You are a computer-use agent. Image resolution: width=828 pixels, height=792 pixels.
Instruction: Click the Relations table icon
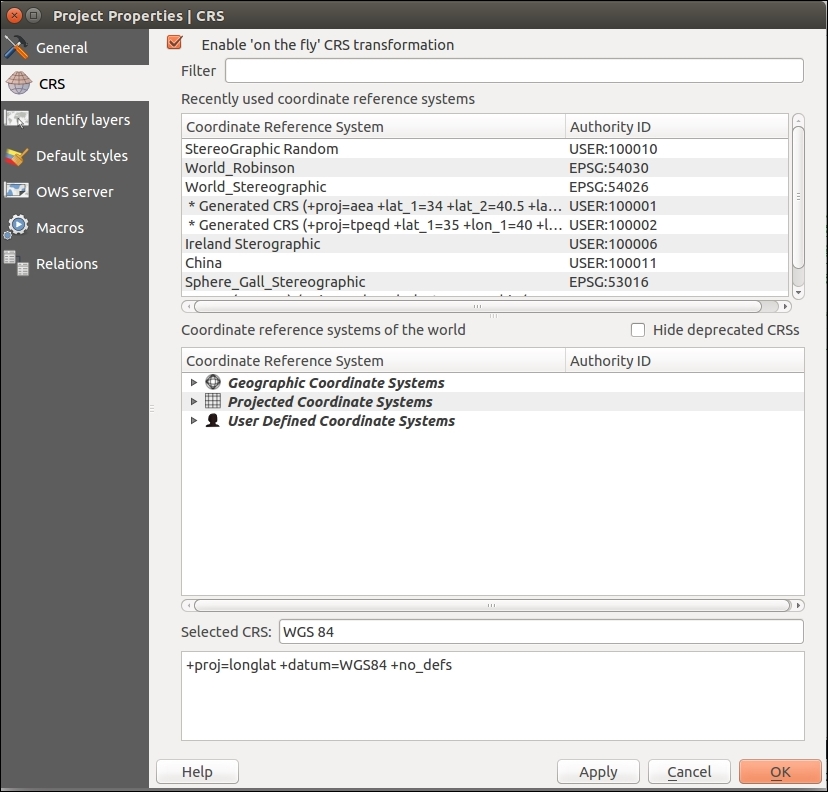(17, 264)
